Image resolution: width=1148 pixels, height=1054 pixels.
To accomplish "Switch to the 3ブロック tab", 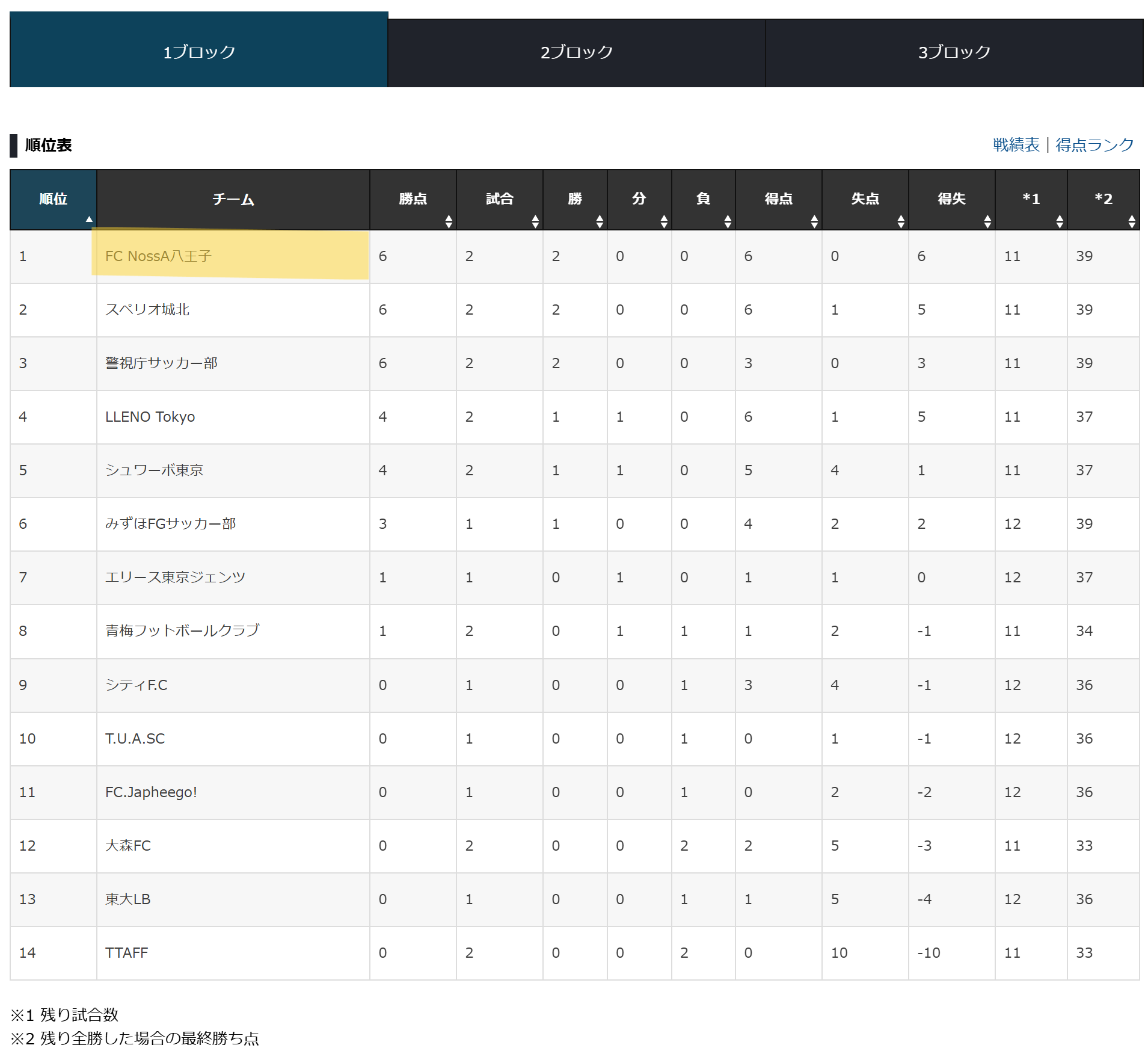I will click(x=954, y=53).
